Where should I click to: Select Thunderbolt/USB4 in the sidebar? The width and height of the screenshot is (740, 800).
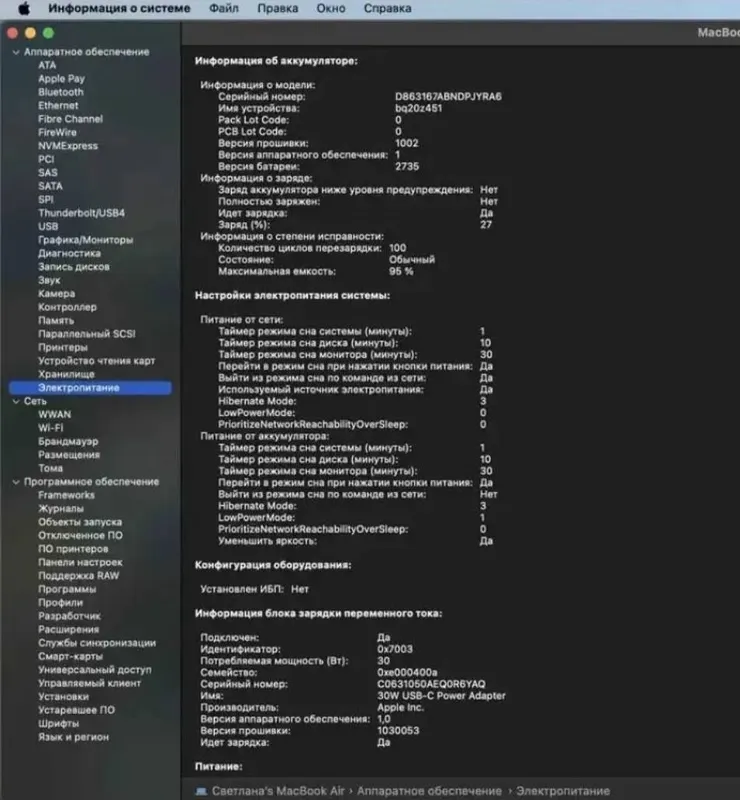[x=82, y=213]
